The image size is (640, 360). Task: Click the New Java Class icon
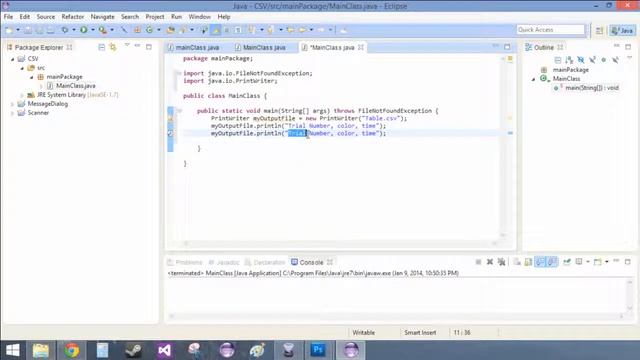coord(149,30)
